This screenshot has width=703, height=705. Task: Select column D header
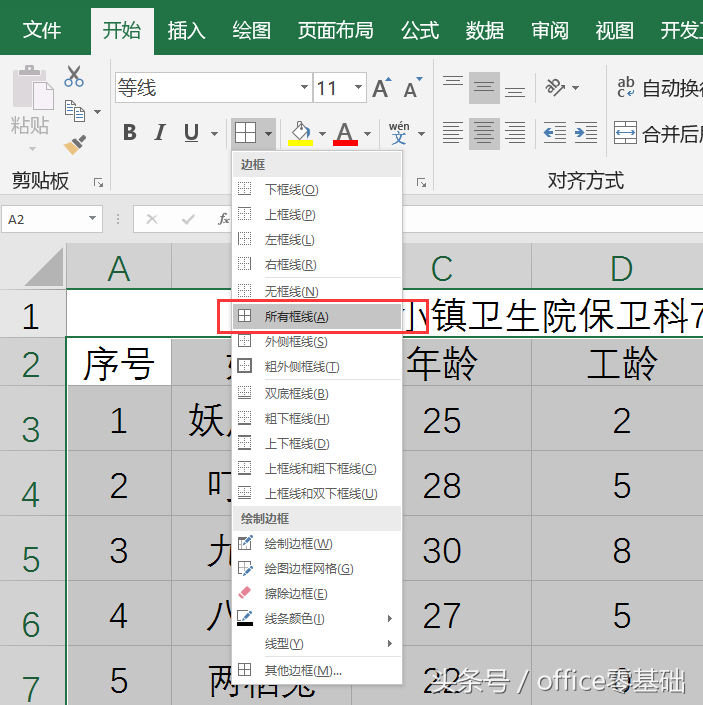(x=622, y=268)
